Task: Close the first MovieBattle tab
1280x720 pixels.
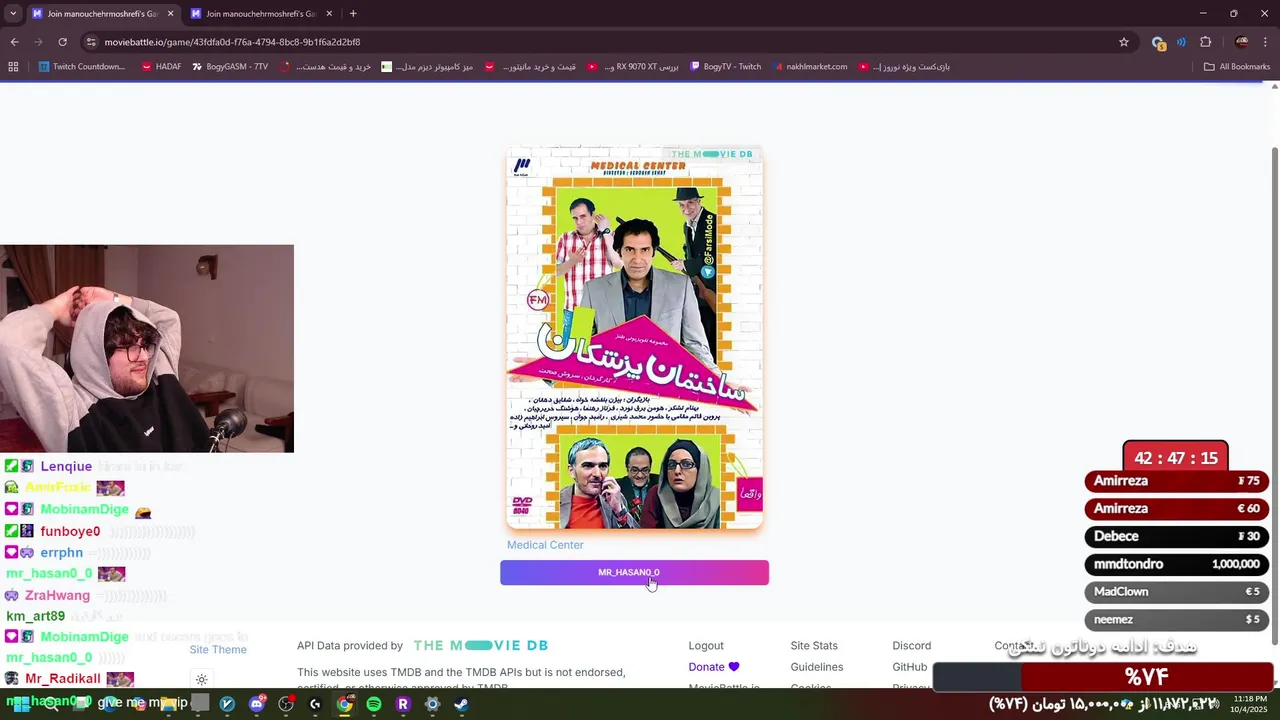Action: point(170,13)
